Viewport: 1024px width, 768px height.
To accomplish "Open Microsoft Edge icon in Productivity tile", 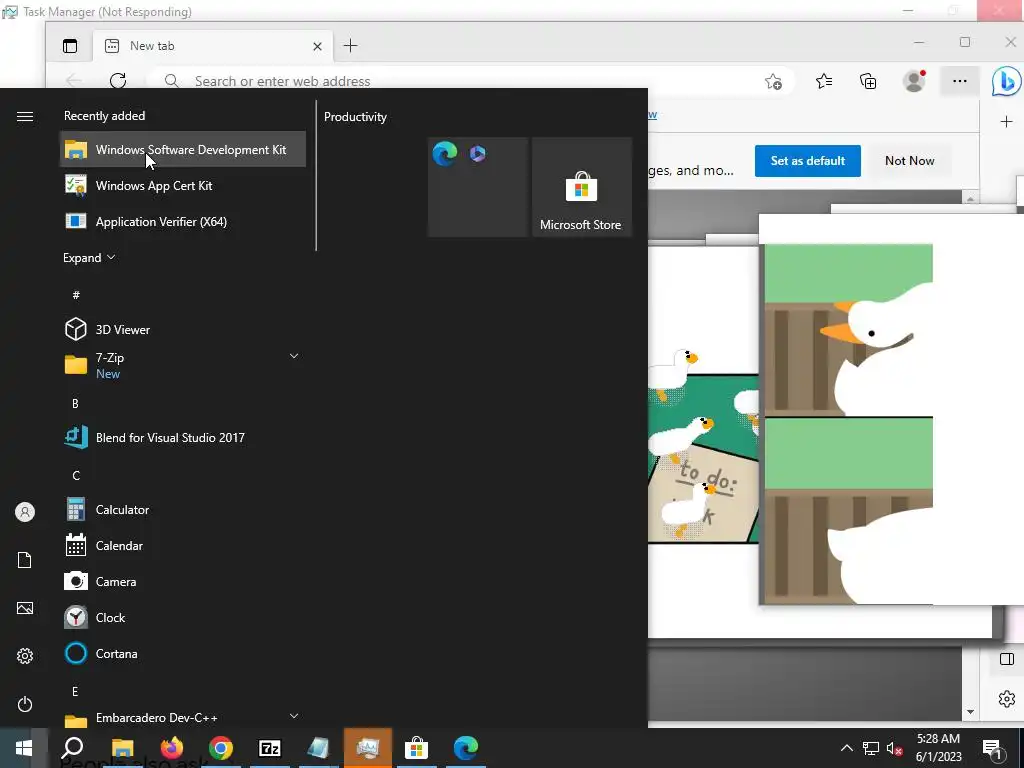I will point(445,154).
